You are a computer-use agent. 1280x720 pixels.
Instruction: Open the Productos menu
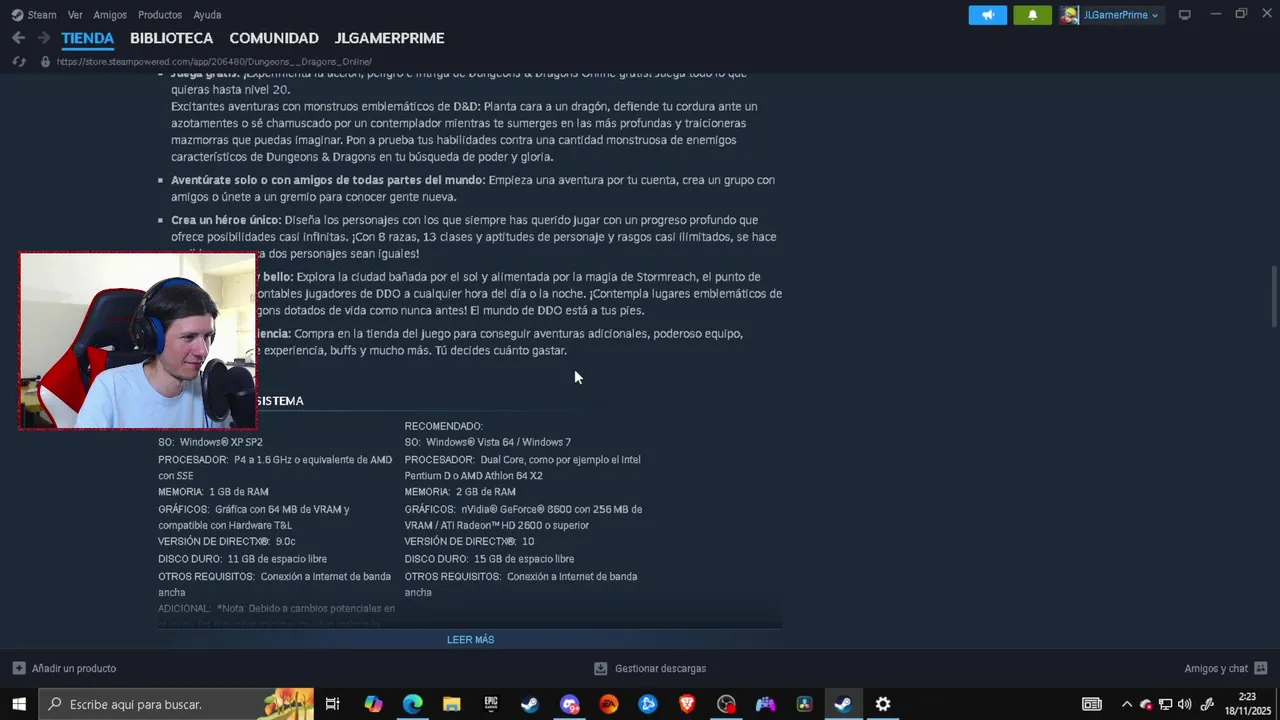pyautogui.click(x=160, y=15)
